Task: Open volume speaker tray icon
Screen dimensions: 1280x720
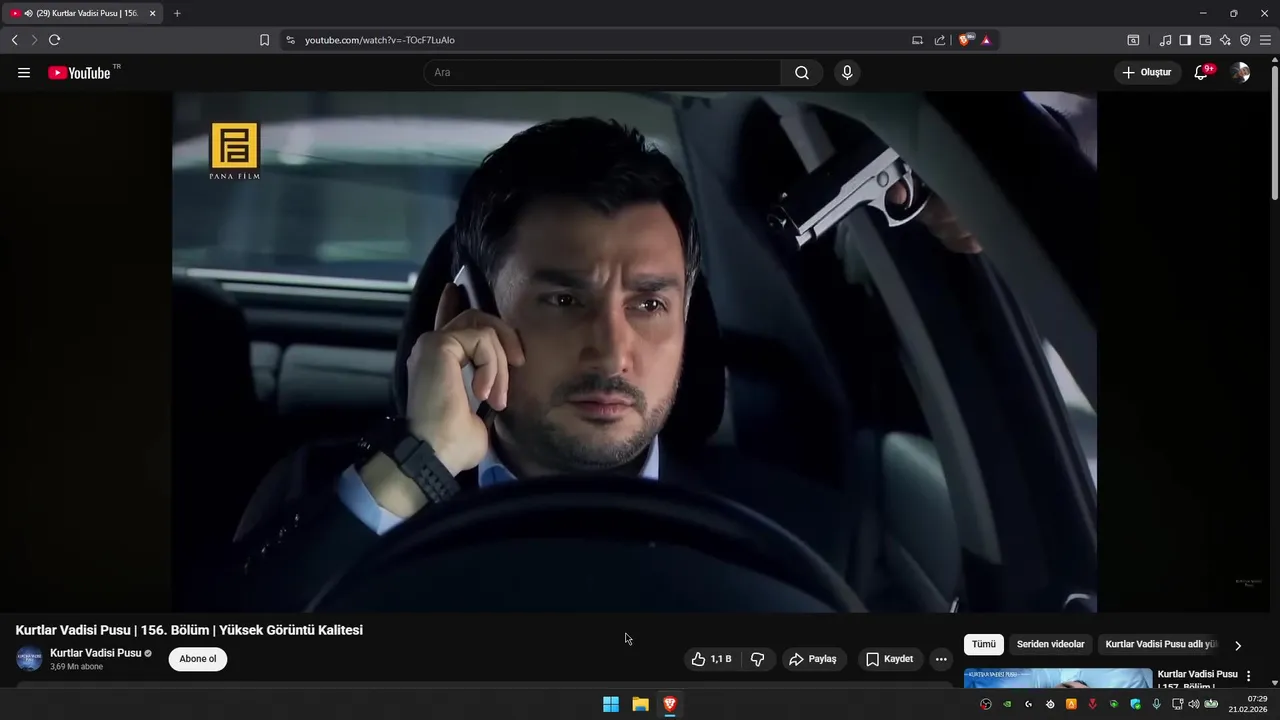Action: 1194,704
